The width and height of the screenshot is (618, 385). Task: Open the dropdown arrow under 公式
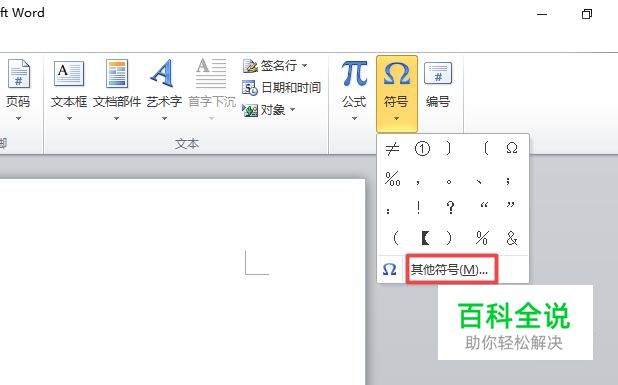[x=354, y=118]
